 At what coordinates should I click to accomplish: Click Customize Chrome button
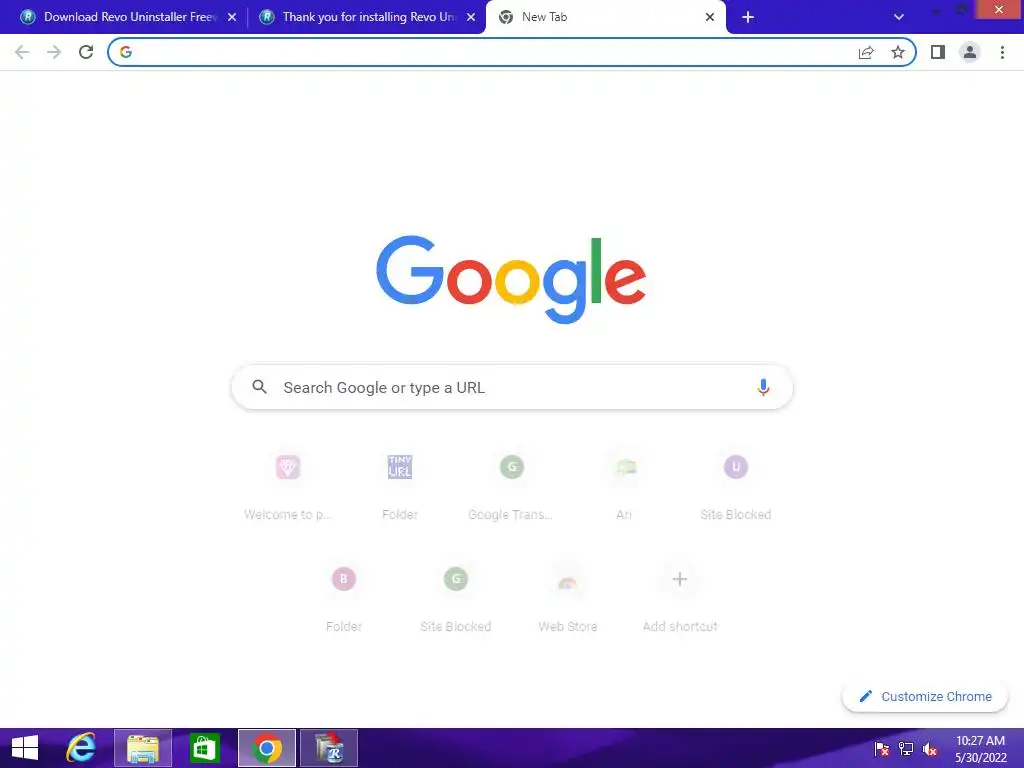[x=925, y=697]
